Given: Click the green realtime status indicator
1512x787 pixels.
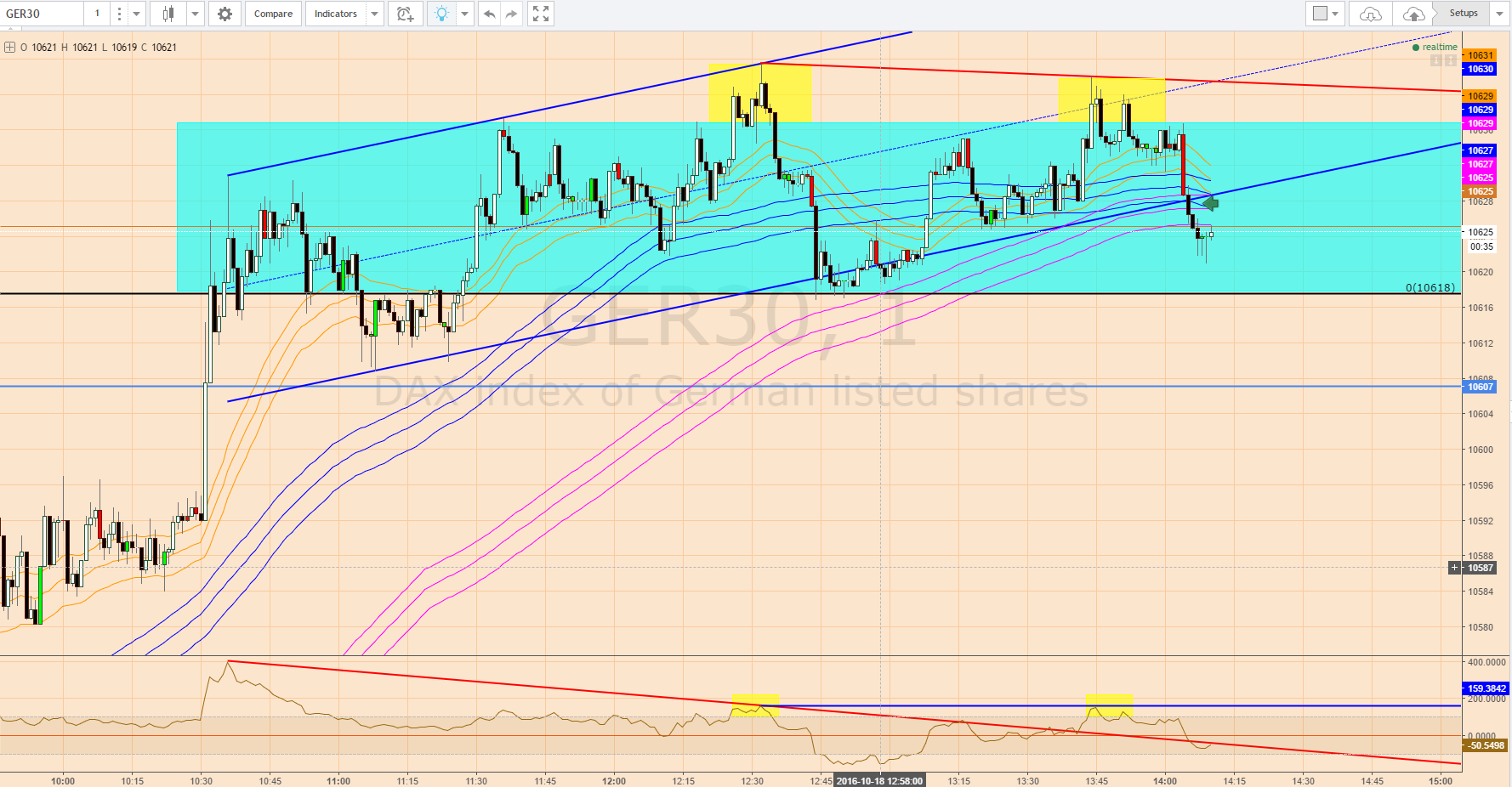Looking at the screenshot, I should coord(1435,47).
